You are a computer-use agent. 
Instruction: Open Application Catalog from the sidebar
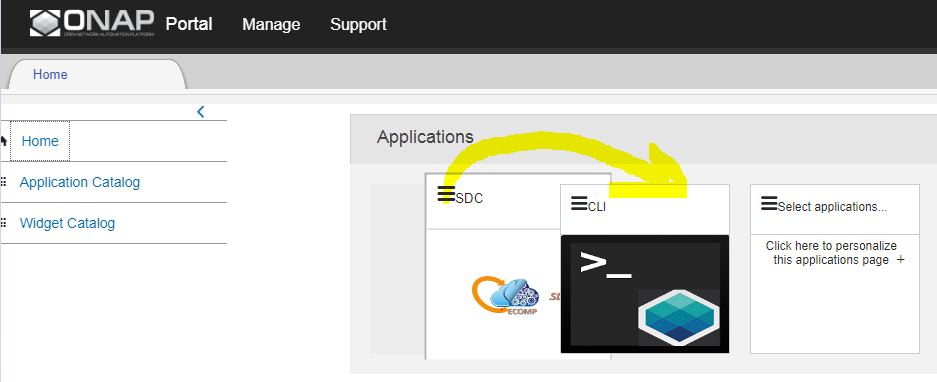[80, 182]
